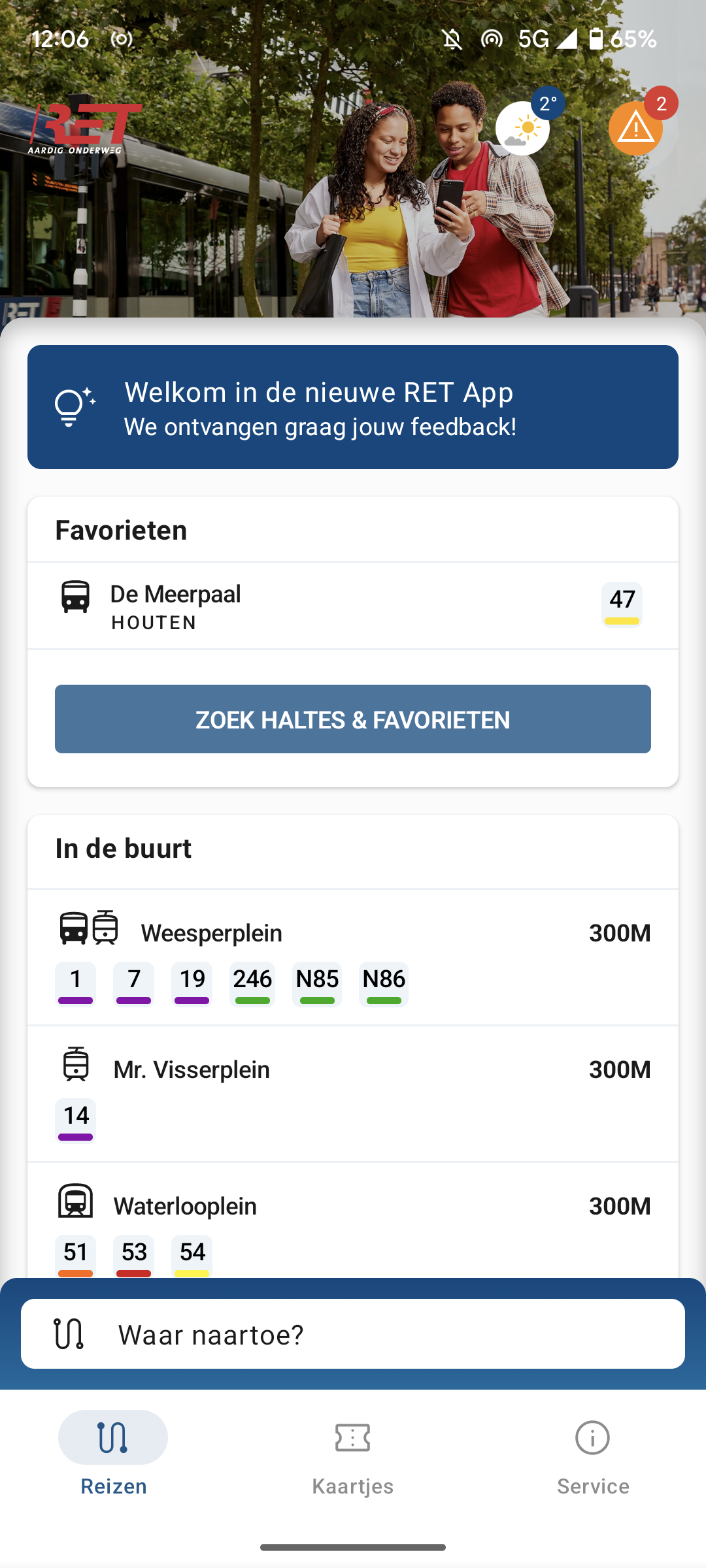Select night line N85 badge
Image resolution: width=706 pixels, height=1568 pixels.
pos(317,983)
